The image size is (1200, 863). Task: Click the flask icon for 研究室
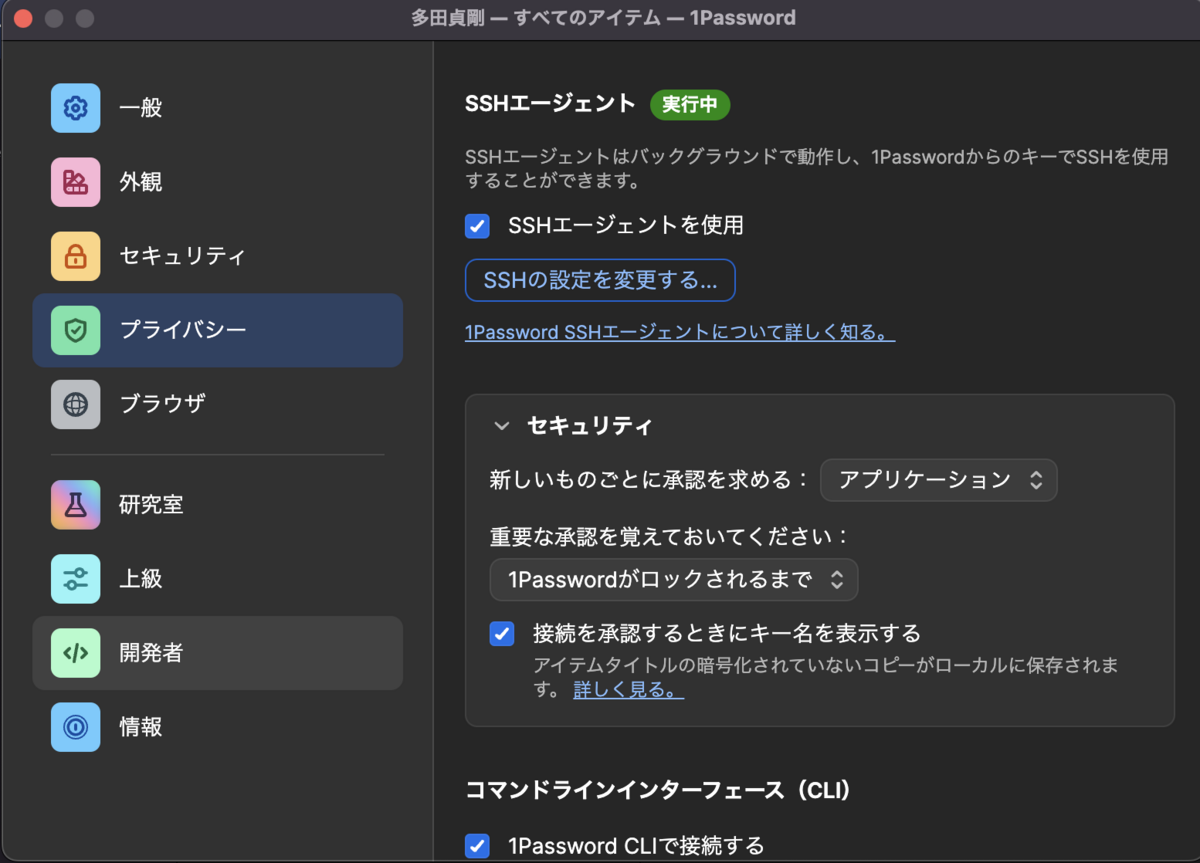75,505
